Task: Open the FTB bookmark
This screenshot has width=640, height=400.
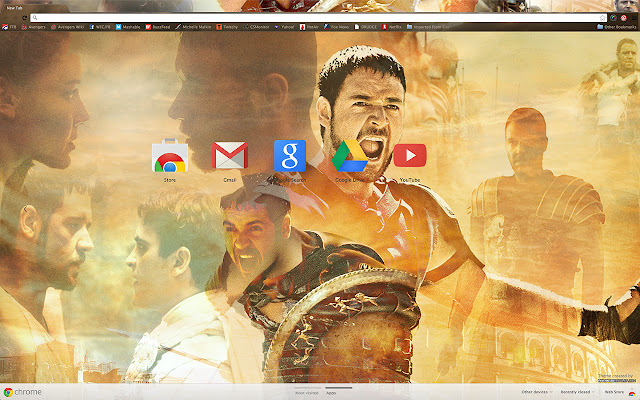Action: (x=9, y=27)
